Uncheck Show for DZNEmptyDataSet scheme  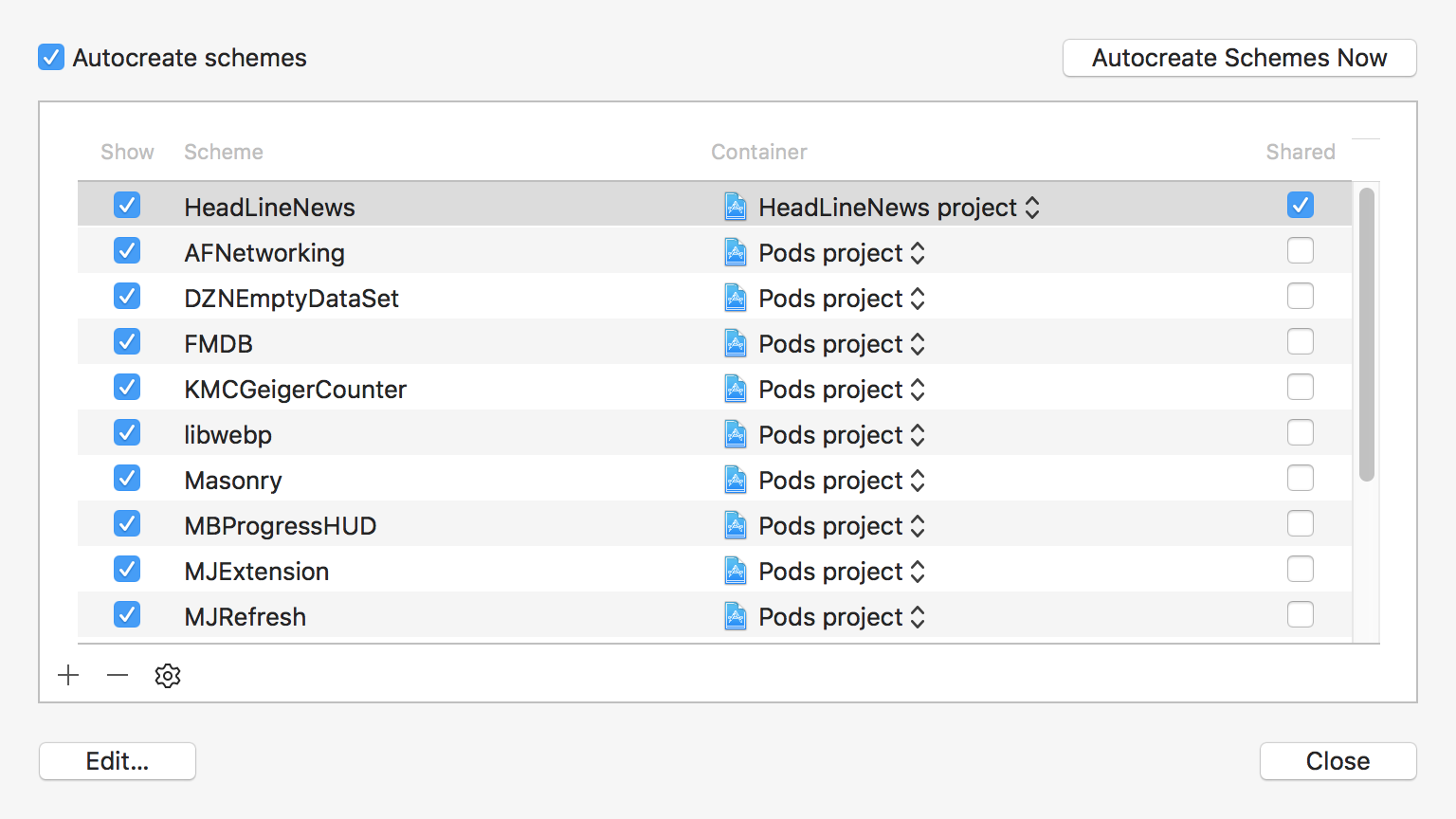pyautogui.click(x=127, y=297)
